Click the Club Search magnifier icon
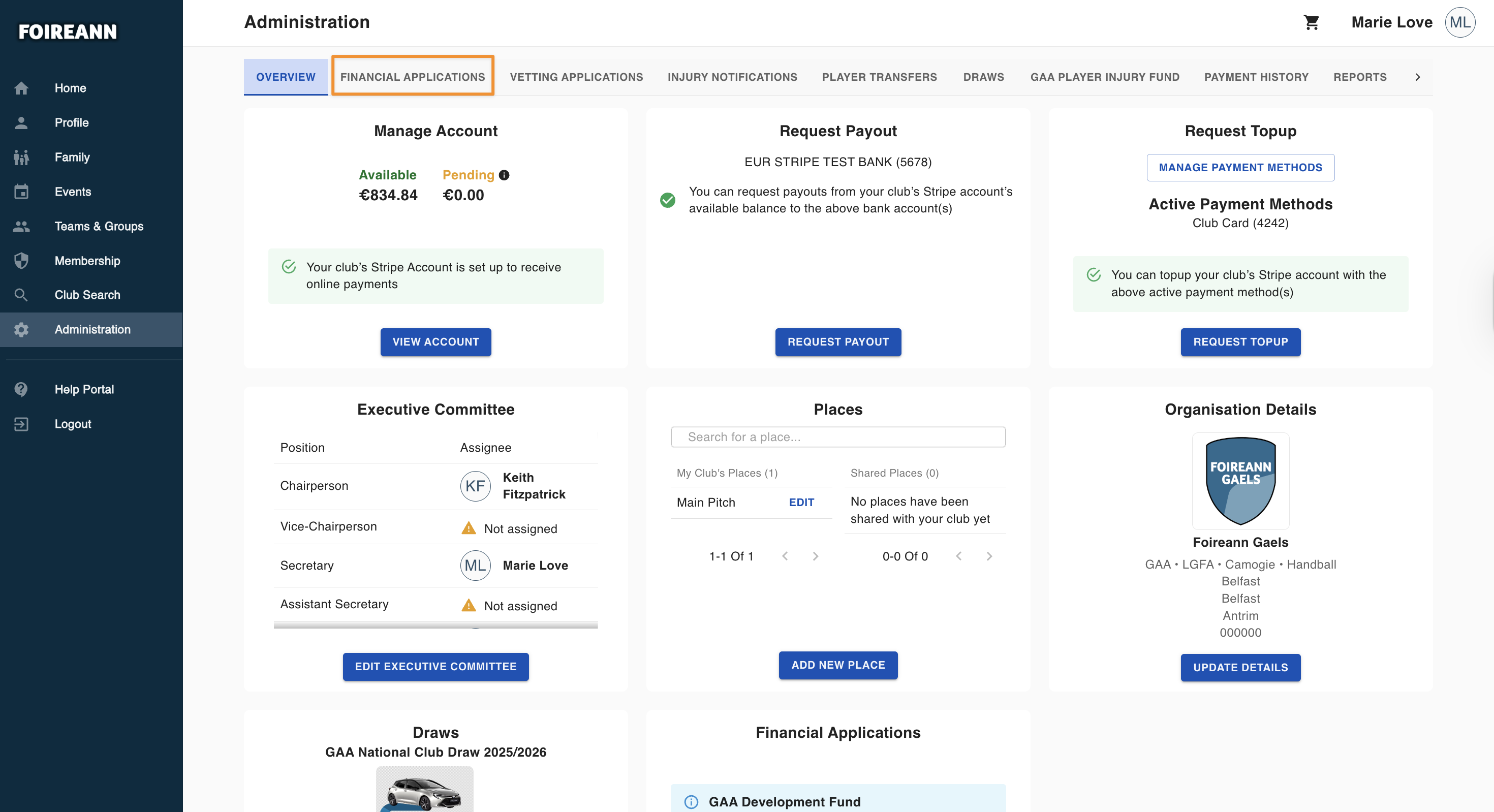The height and width of the screenshot is (812, 1494). point(21,295)
